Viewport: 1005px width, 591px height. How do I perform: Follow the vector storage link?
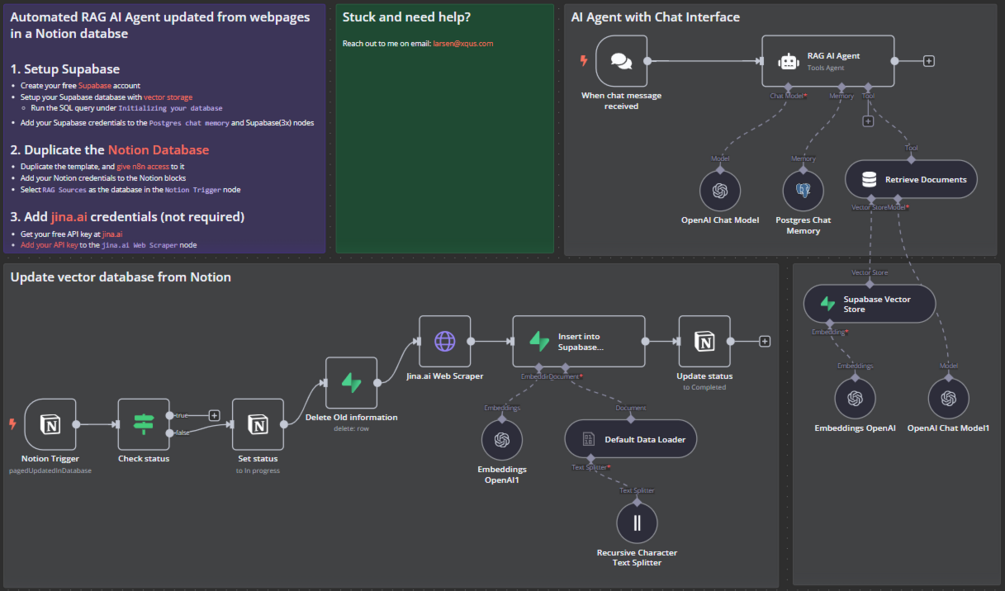[168, 97]
